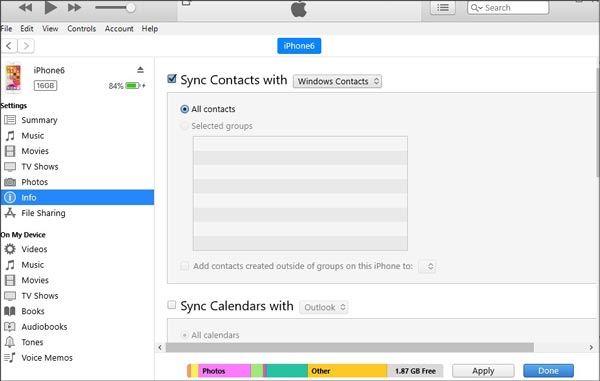Click the 16GB capacity label

[x=46, y=85]
